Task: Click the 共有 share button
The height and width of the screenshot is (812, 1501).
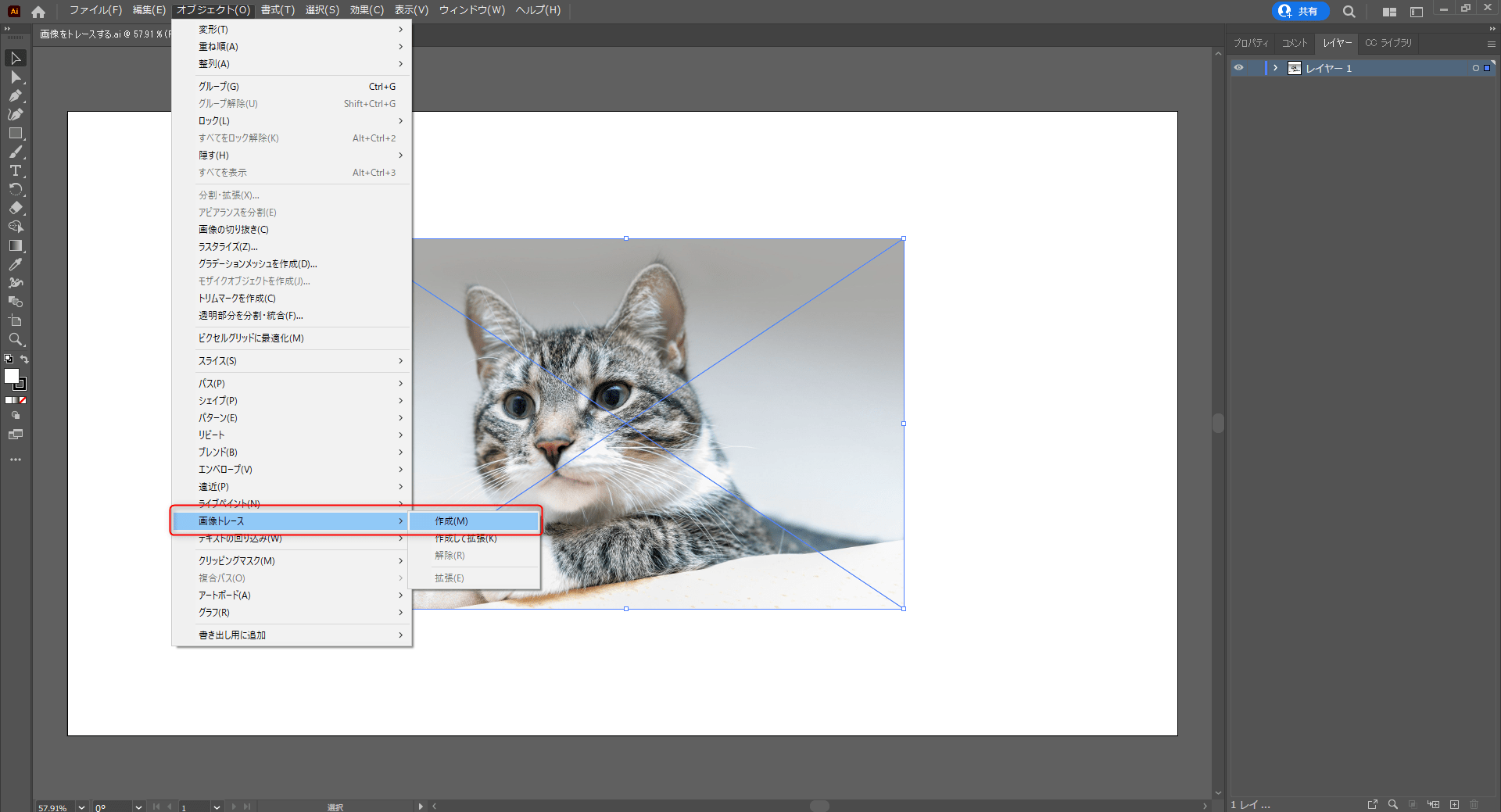Action: click(1300, 11)
